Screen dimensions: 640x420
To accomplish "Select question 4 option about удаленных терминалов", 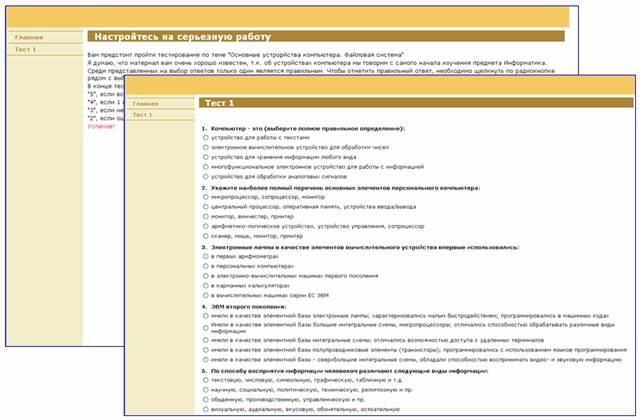I will click(x=206, y=340).
